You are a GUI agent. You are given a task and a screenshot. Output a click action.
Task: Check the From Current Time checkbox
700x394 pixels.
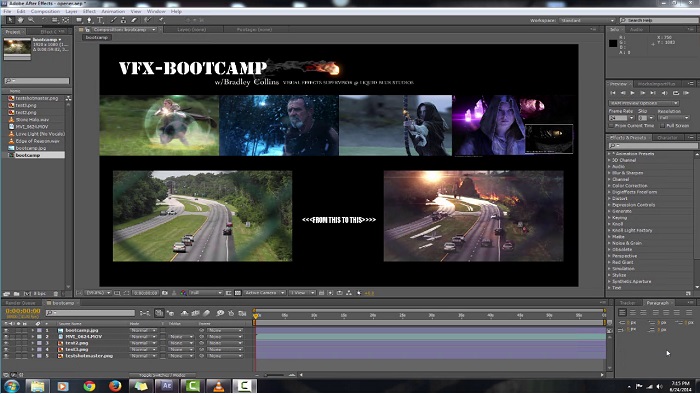(612, 125)
